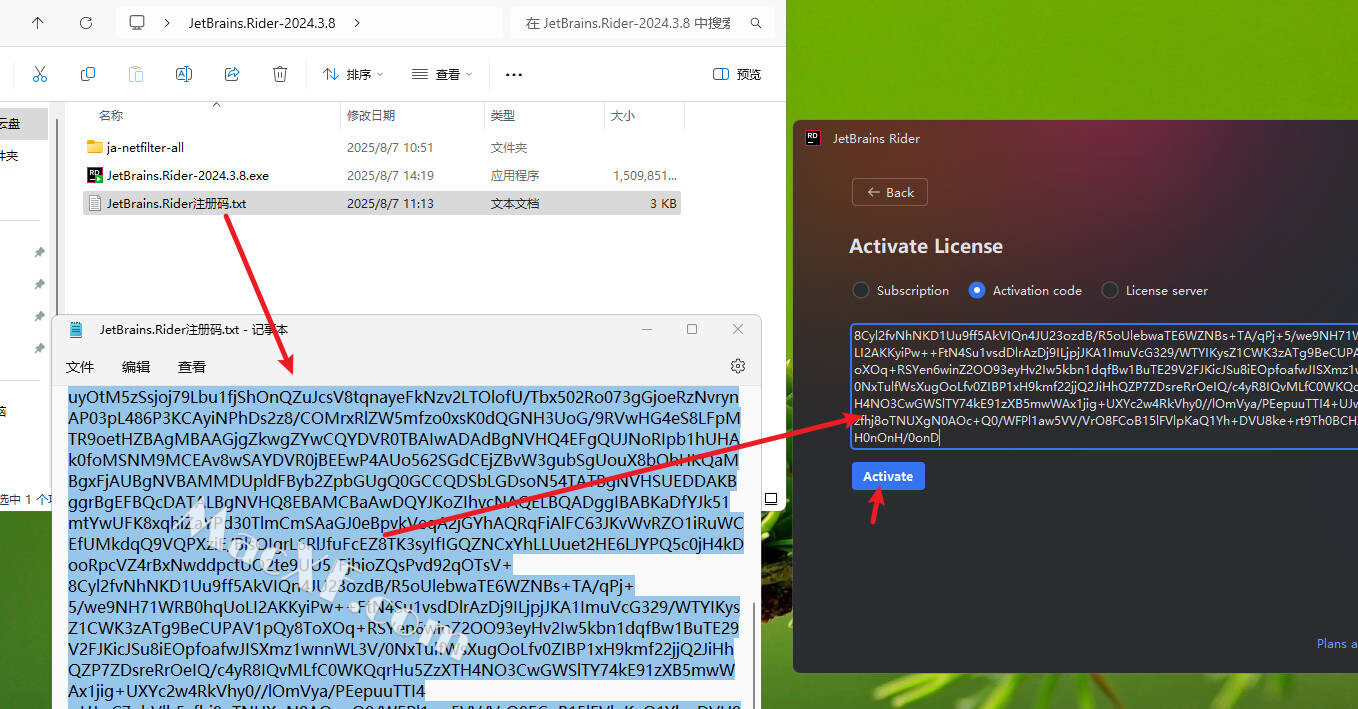Open the 查看 menu in Notepad
Viewport: 1358px width, 709px height.
(192, 366)
